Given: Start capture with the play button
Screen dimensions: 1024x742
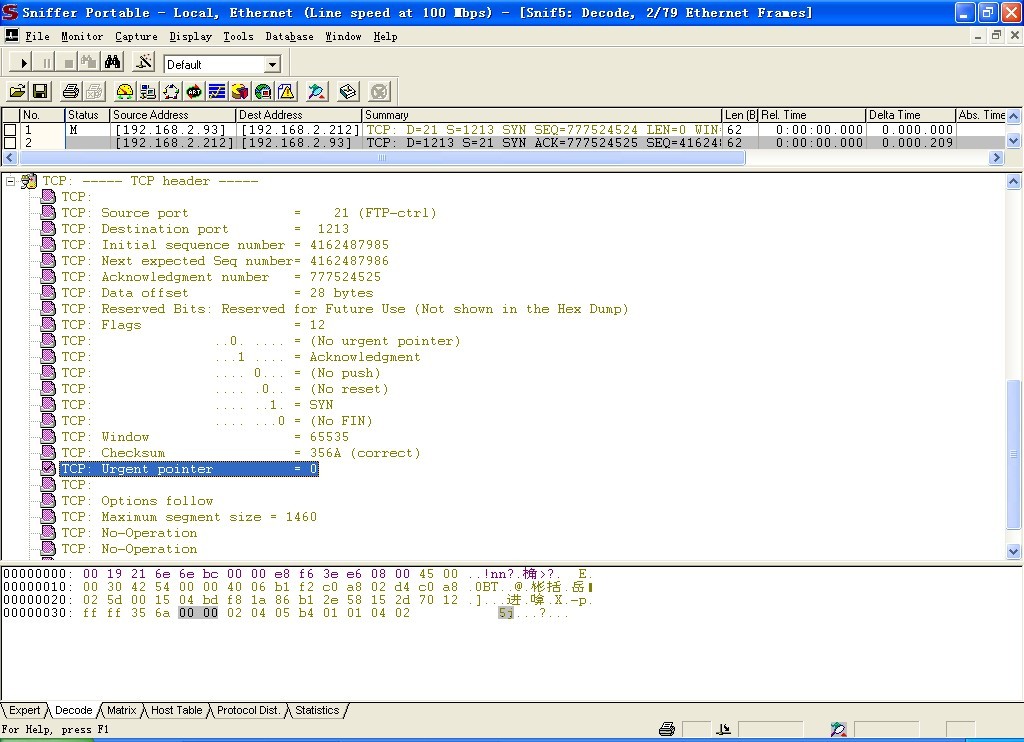Looking at the screenshot, I should click(23, 63).
